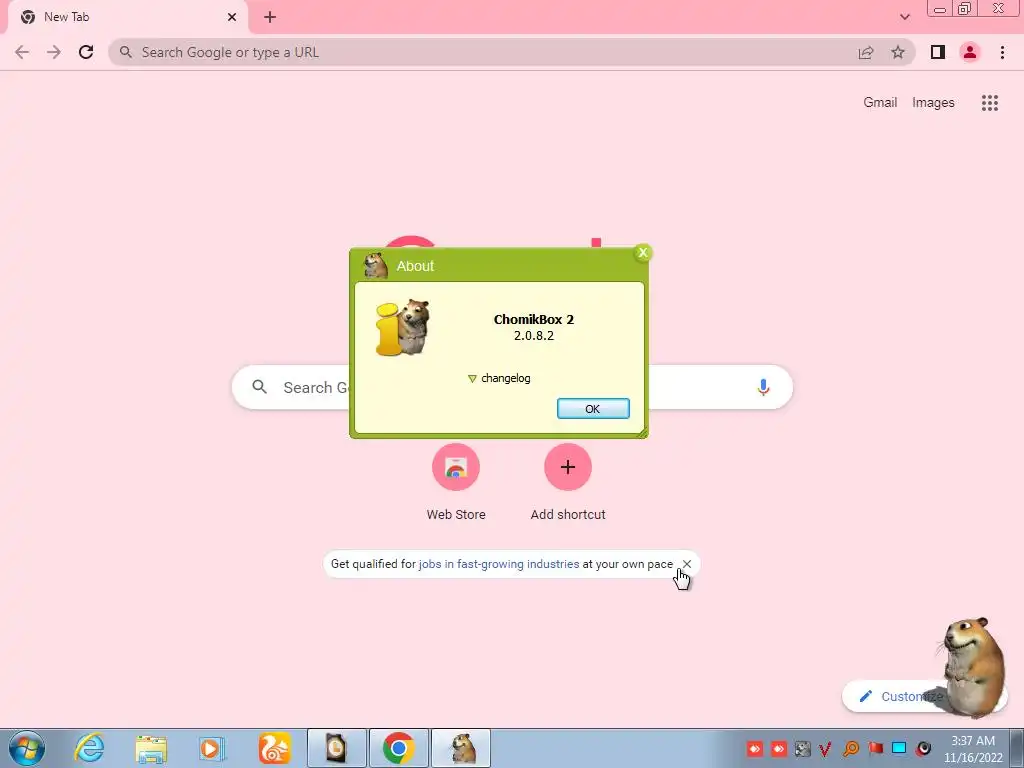The width and height of the screenshot is (1024, 768).
Task: Switch to Chrome taskbar button
Action: coord(399,748)
